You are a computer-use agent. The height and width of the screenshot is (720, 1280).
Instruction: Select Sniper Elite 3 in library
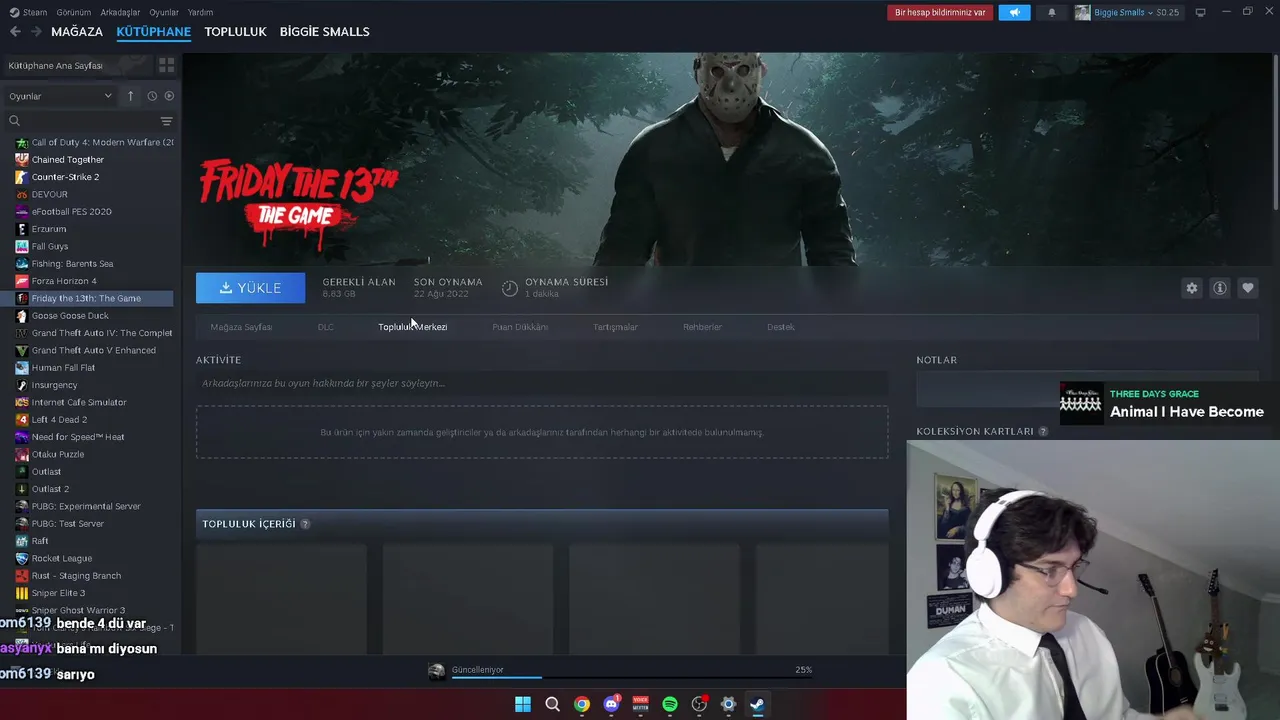click(58, 593)
